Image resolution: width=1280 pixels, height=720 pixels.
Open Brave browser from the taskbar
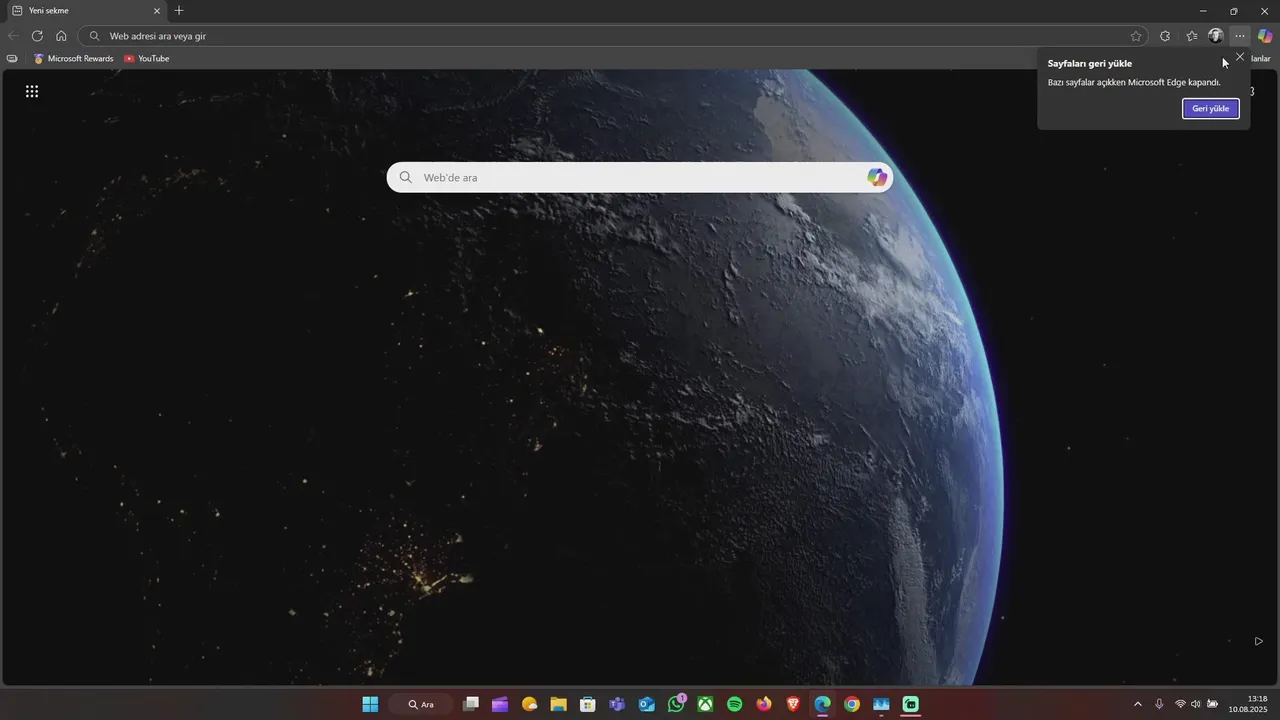point(793,704)
